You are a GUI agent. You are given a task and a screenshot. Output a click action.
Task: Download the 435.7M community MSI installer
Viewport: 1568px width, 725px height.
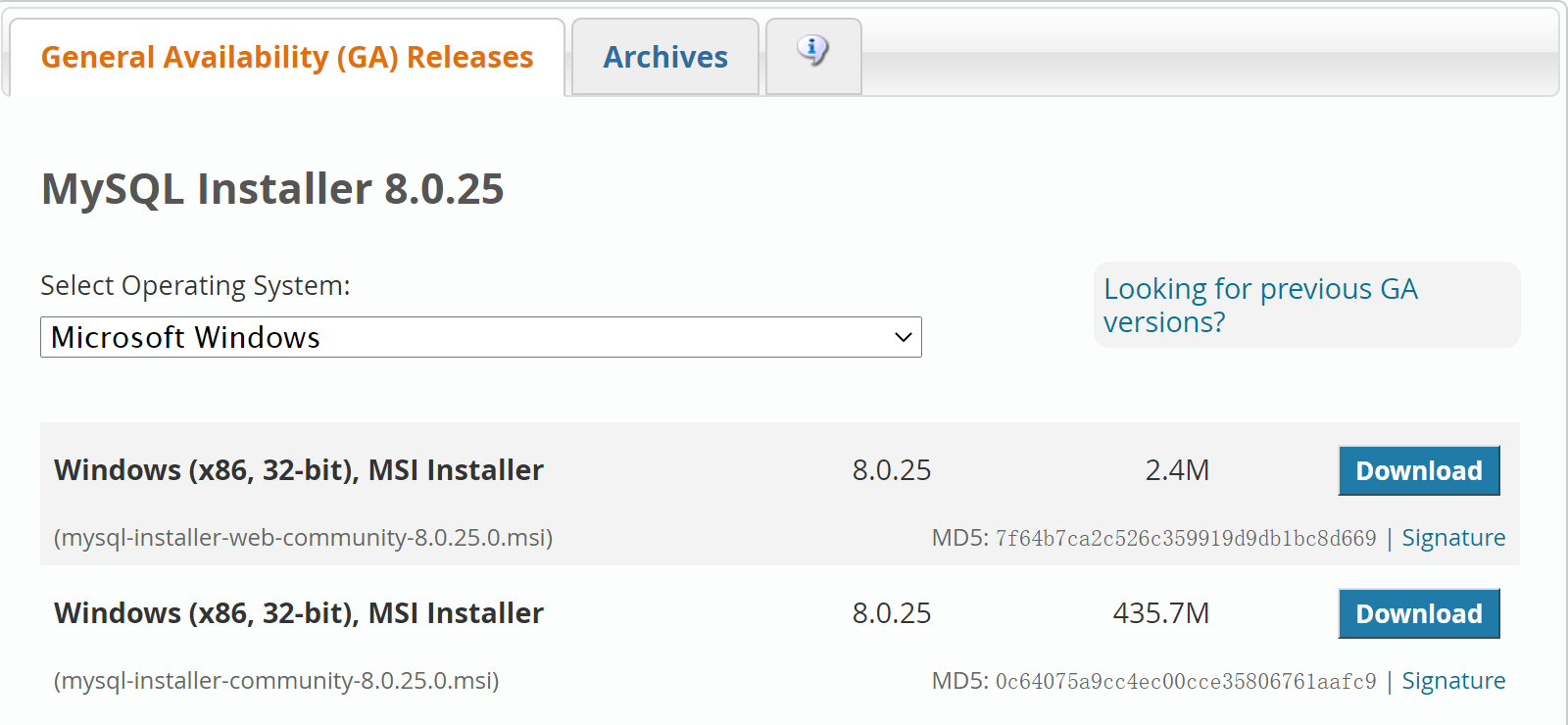point(1419,613)
